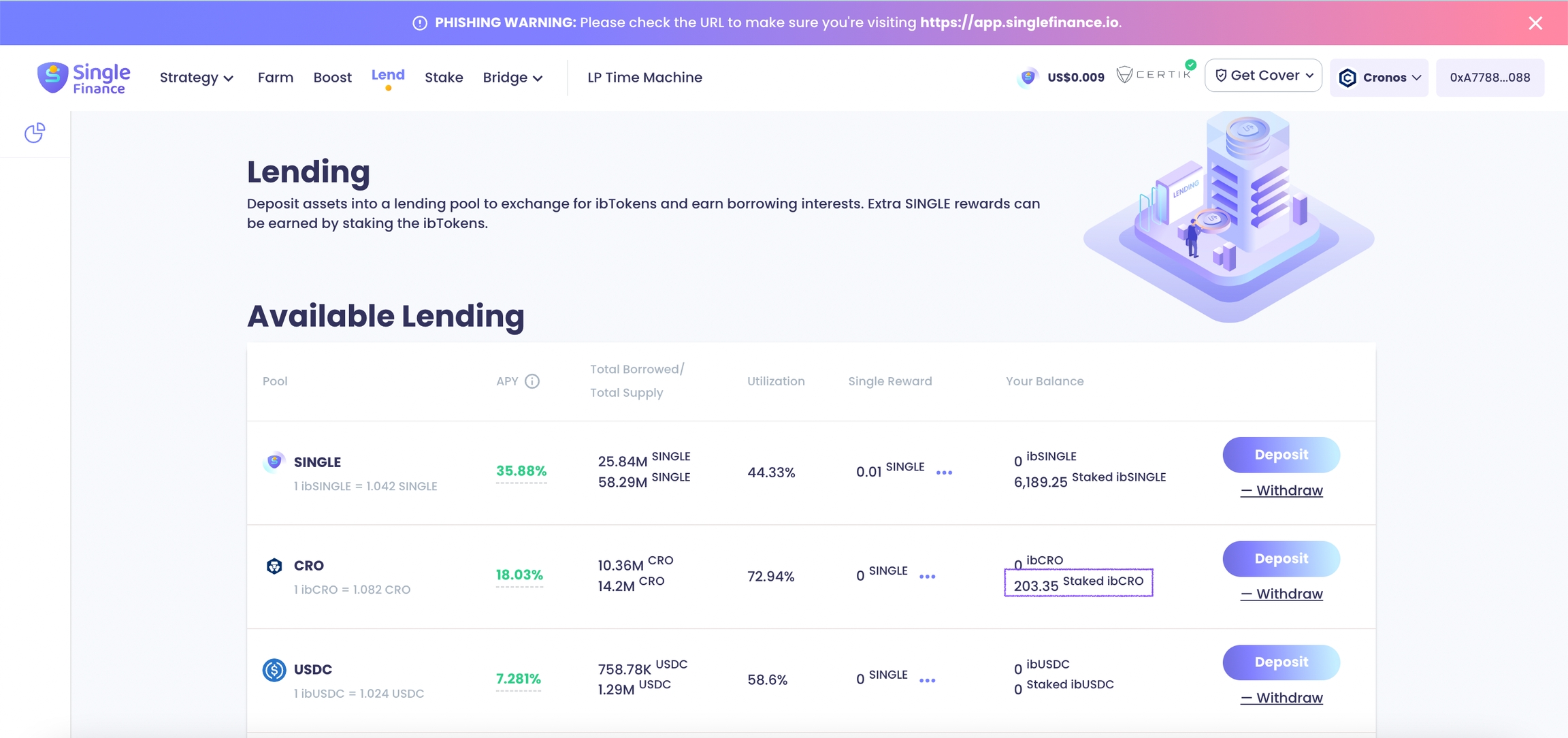Expand the Strategy menu
Image resolution: width=1568 pixels, height=738 pixels.
[196, 78]
